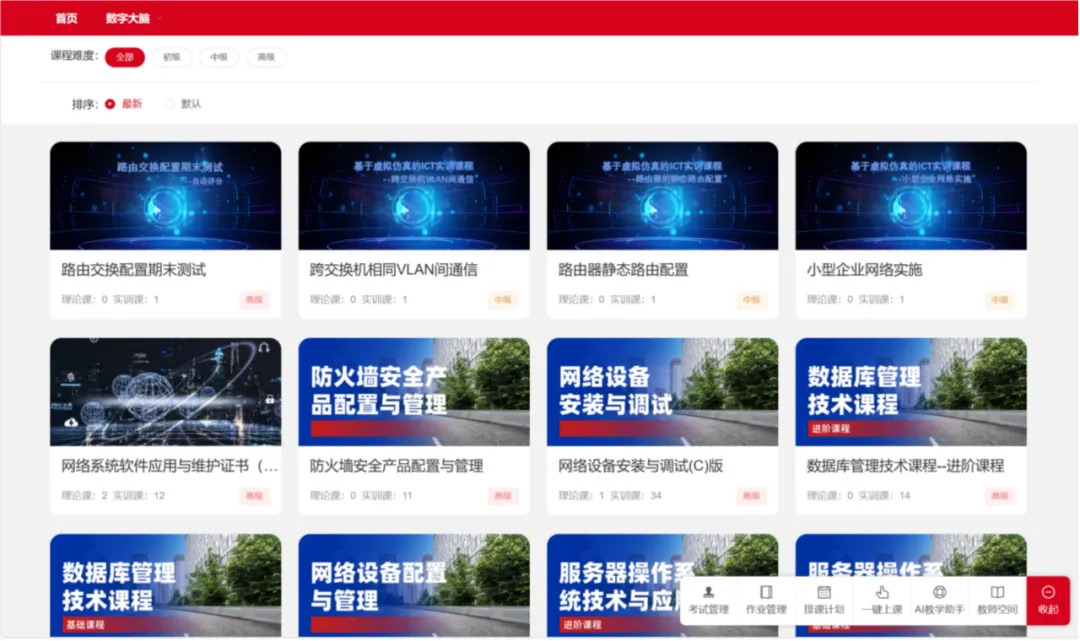Select 全部 difficulty filter pill
This screenshot has width=1080, height=641.
click(125, 58)
